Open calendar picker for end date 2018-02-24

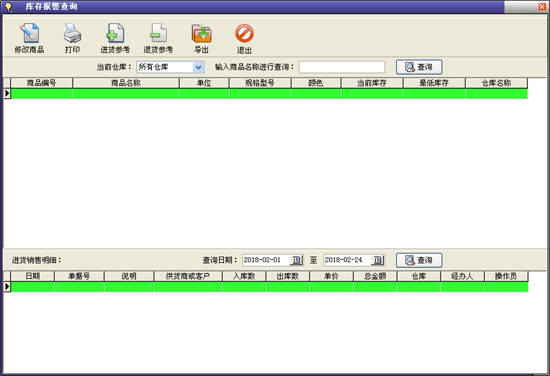[377, 260]
